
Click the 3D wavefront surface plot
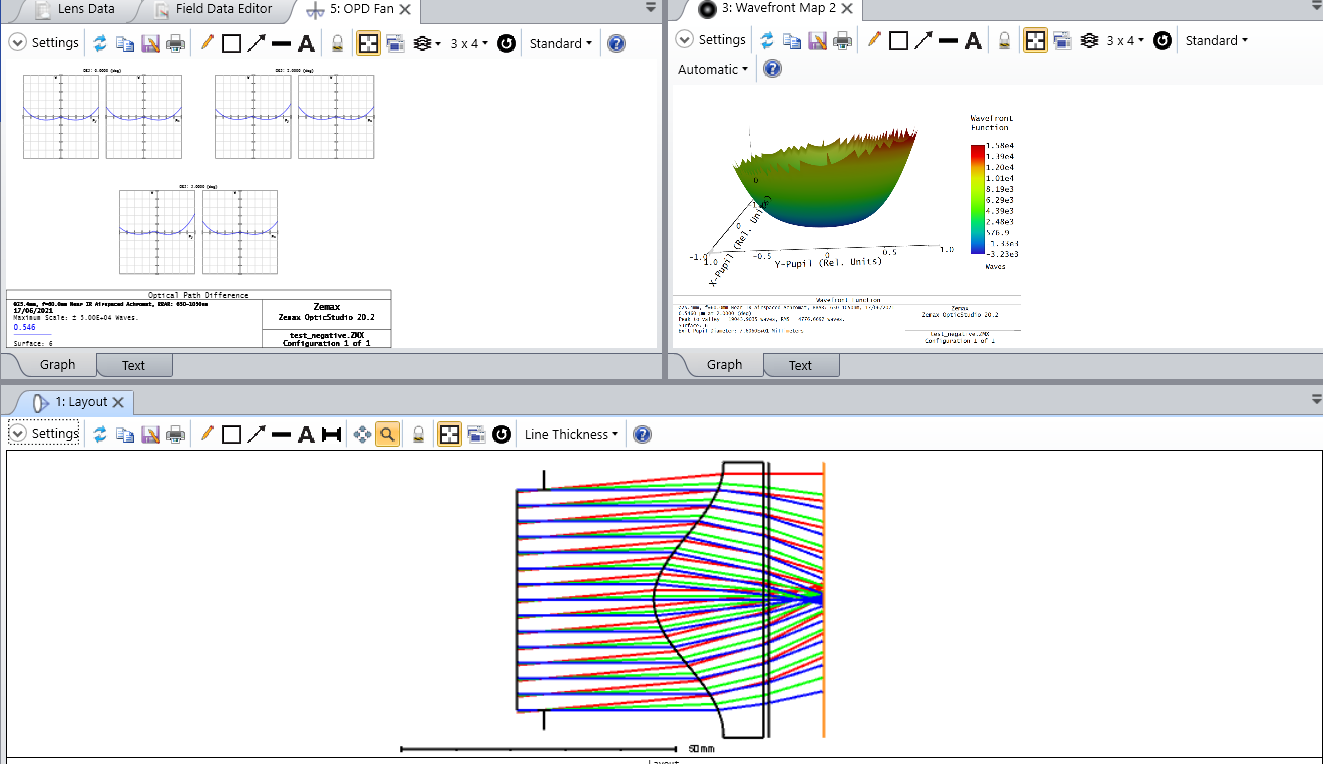pyautogui.click(x=825, y=180)
